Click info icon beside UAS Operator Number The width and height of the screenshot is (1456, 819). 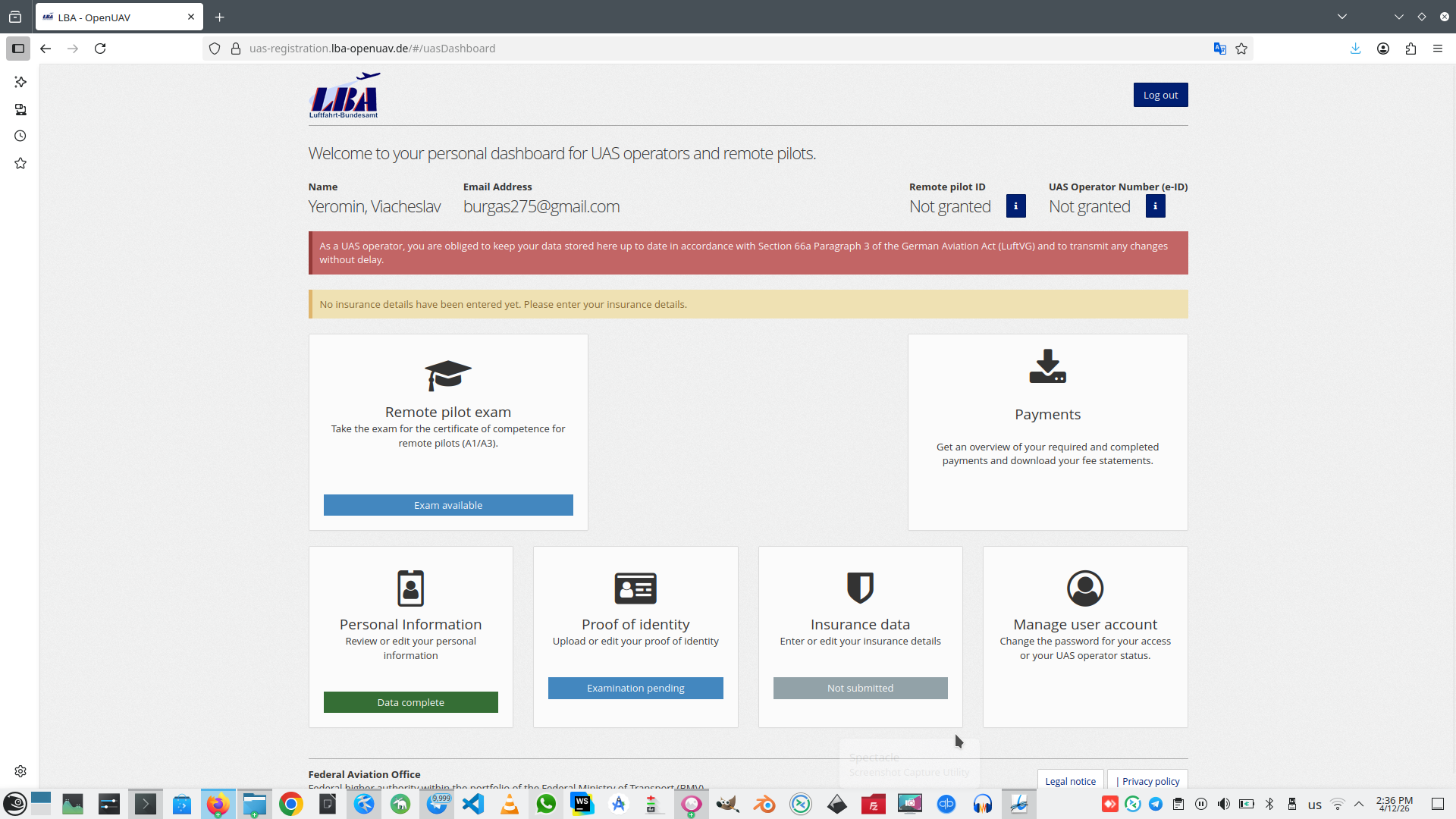(x=1155, y=206)
